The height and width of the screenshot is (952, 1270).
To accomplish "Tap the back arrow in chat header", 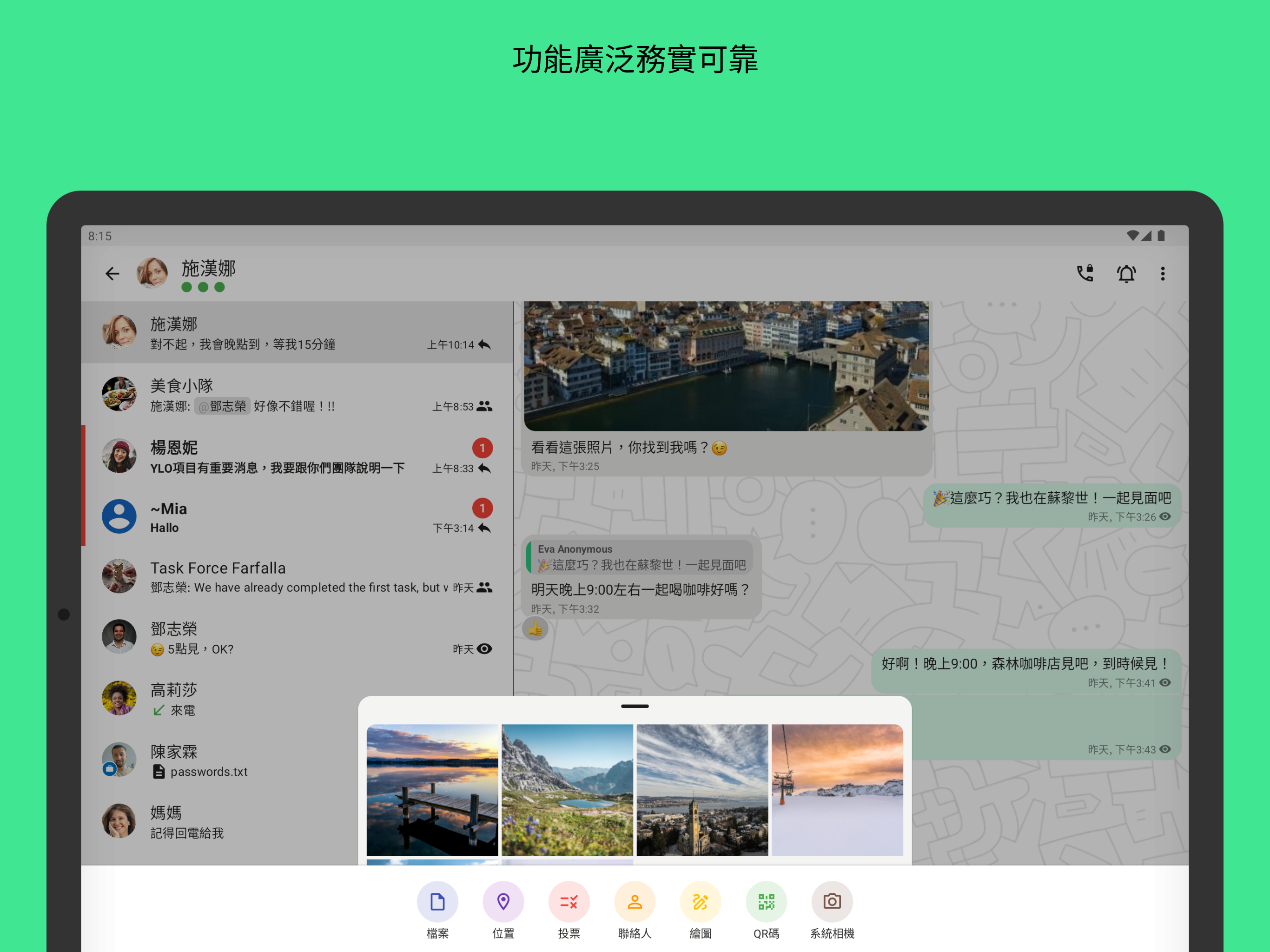I will click(x=112, y=273).
